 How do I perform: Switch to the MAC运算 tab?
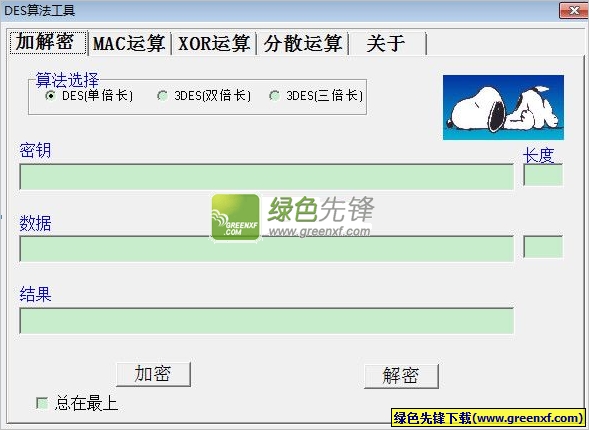(x=129, y=44)
